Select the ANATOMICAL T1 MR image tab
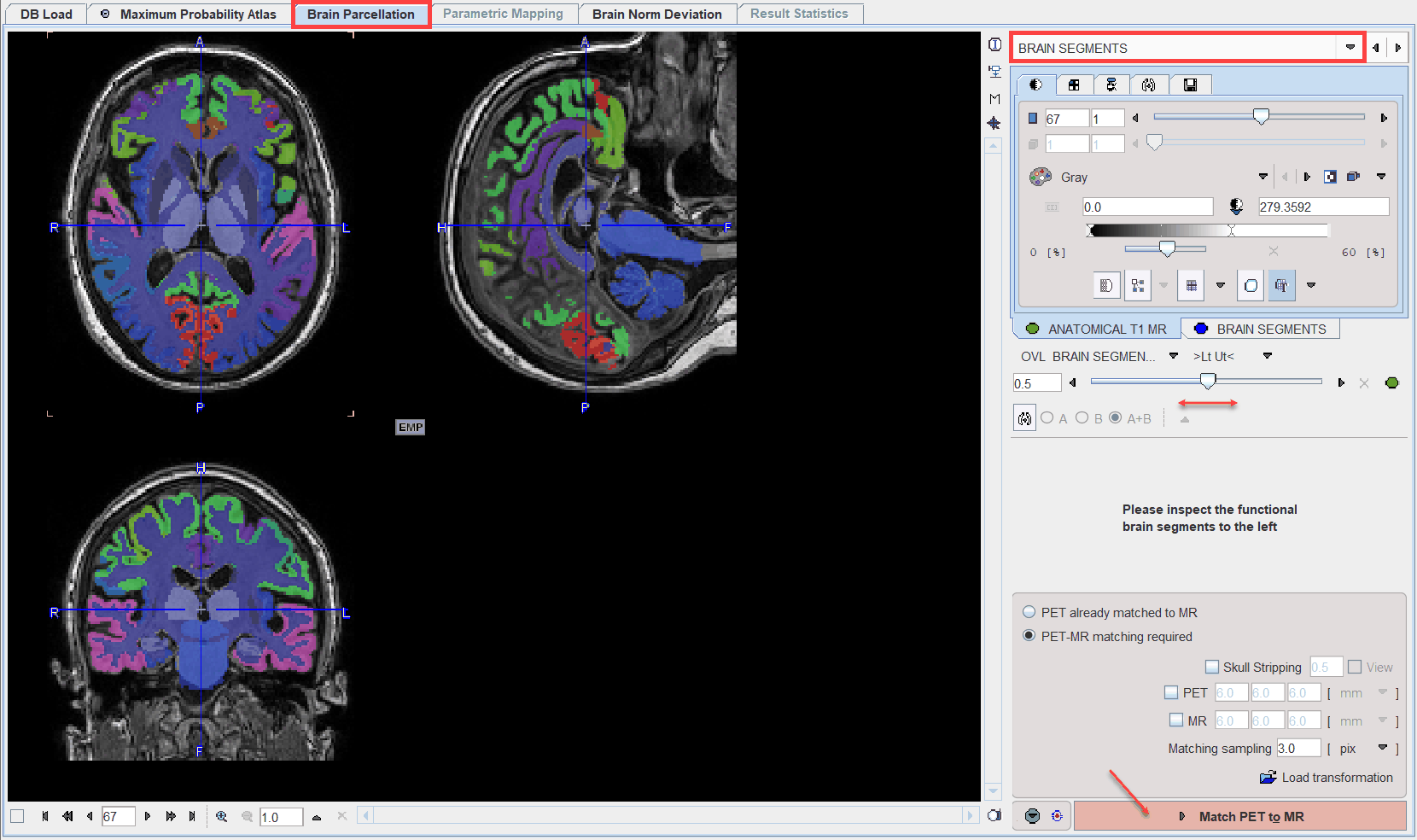The width and height of the screenshot is (1417, 840). click(1097, 329)
